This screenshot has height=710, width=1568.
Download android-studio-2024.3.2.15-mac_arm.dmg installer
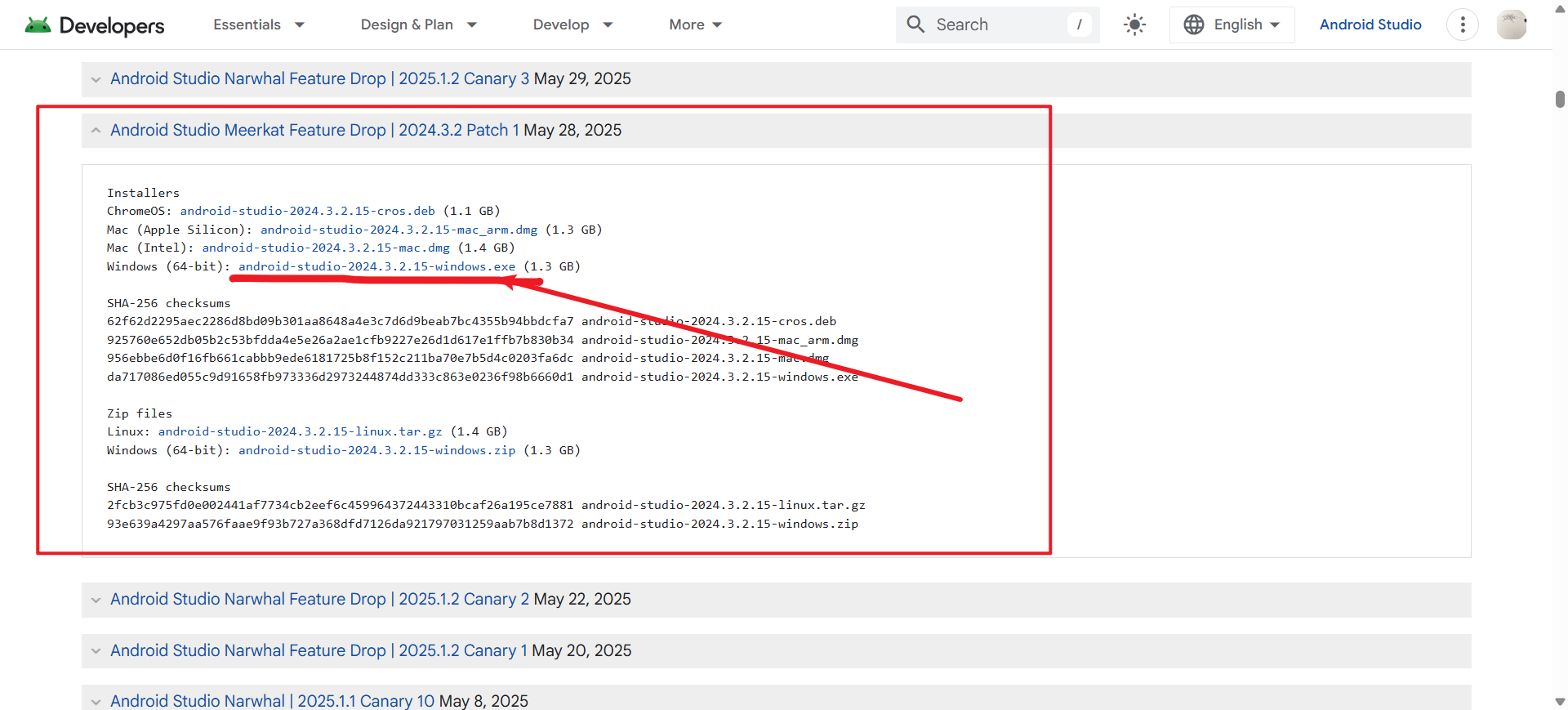pos(399,230)
